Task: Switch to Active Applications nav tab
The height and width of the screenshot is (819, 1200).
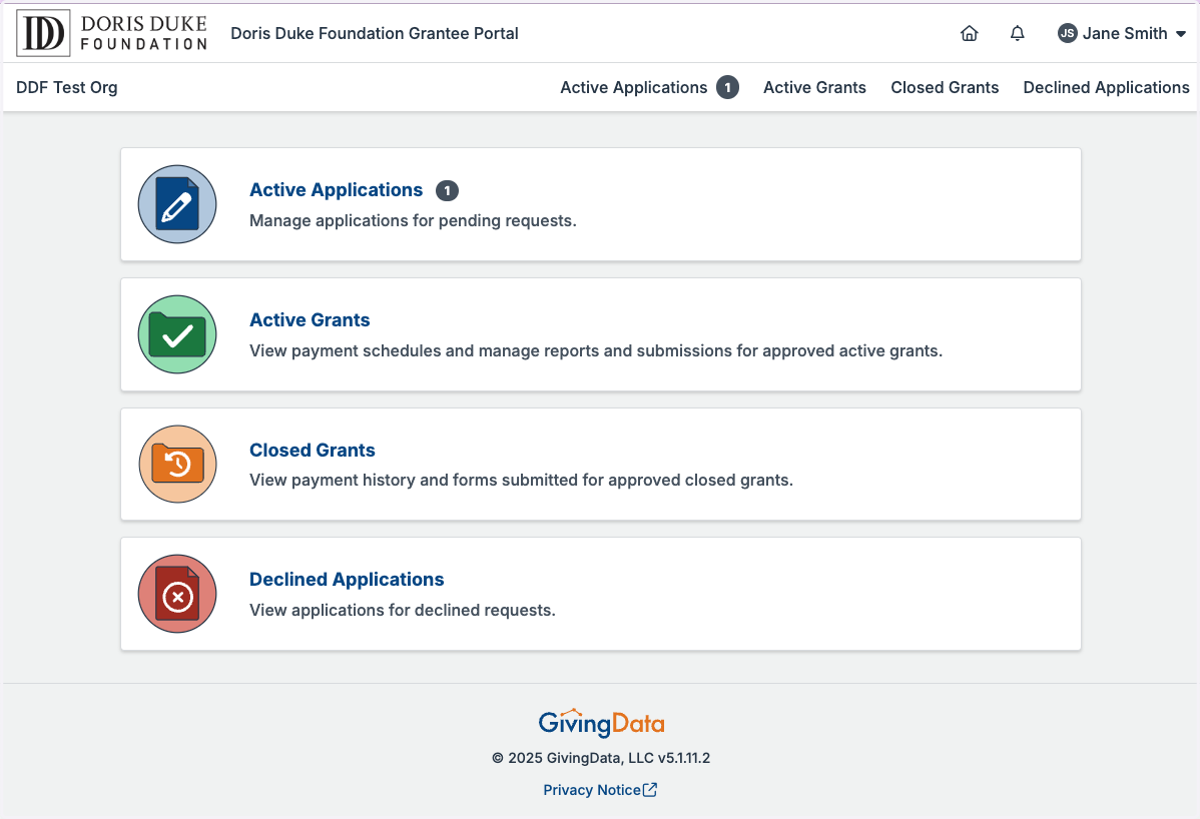Action: pyautogui.click(x=649, y=87)
